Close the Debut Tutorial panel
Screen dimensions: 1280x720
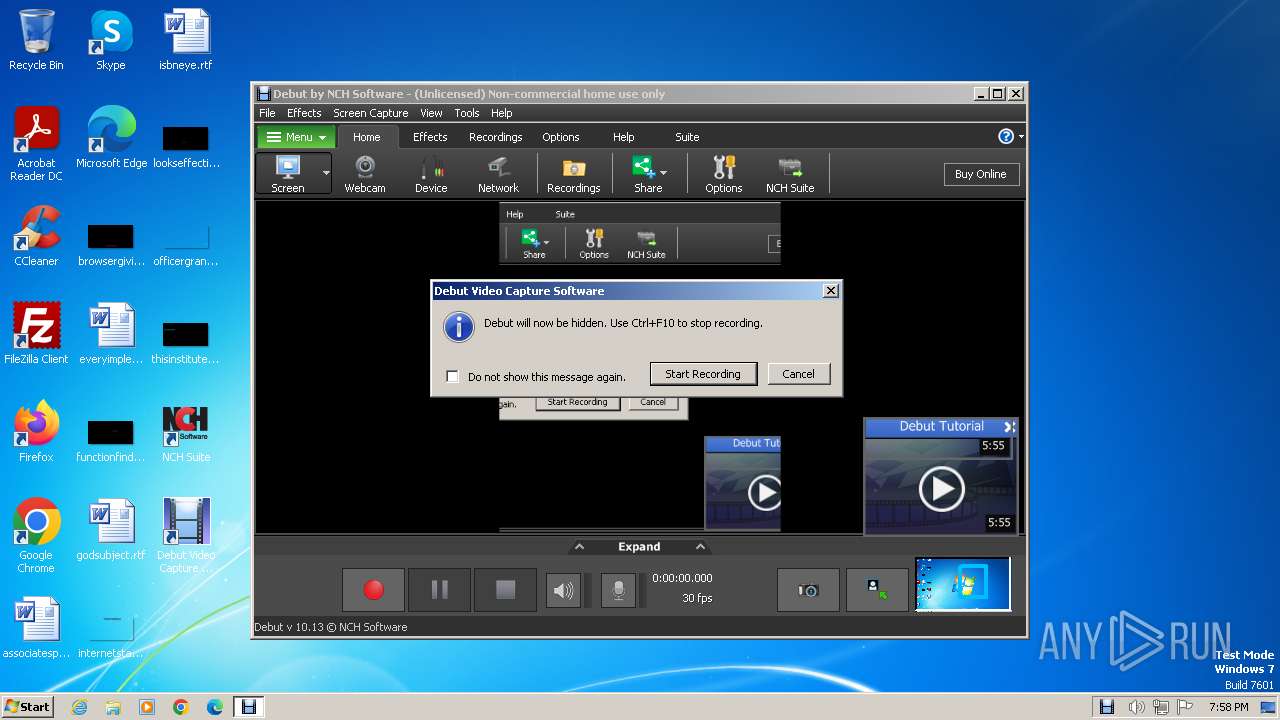coord(1009,427)
